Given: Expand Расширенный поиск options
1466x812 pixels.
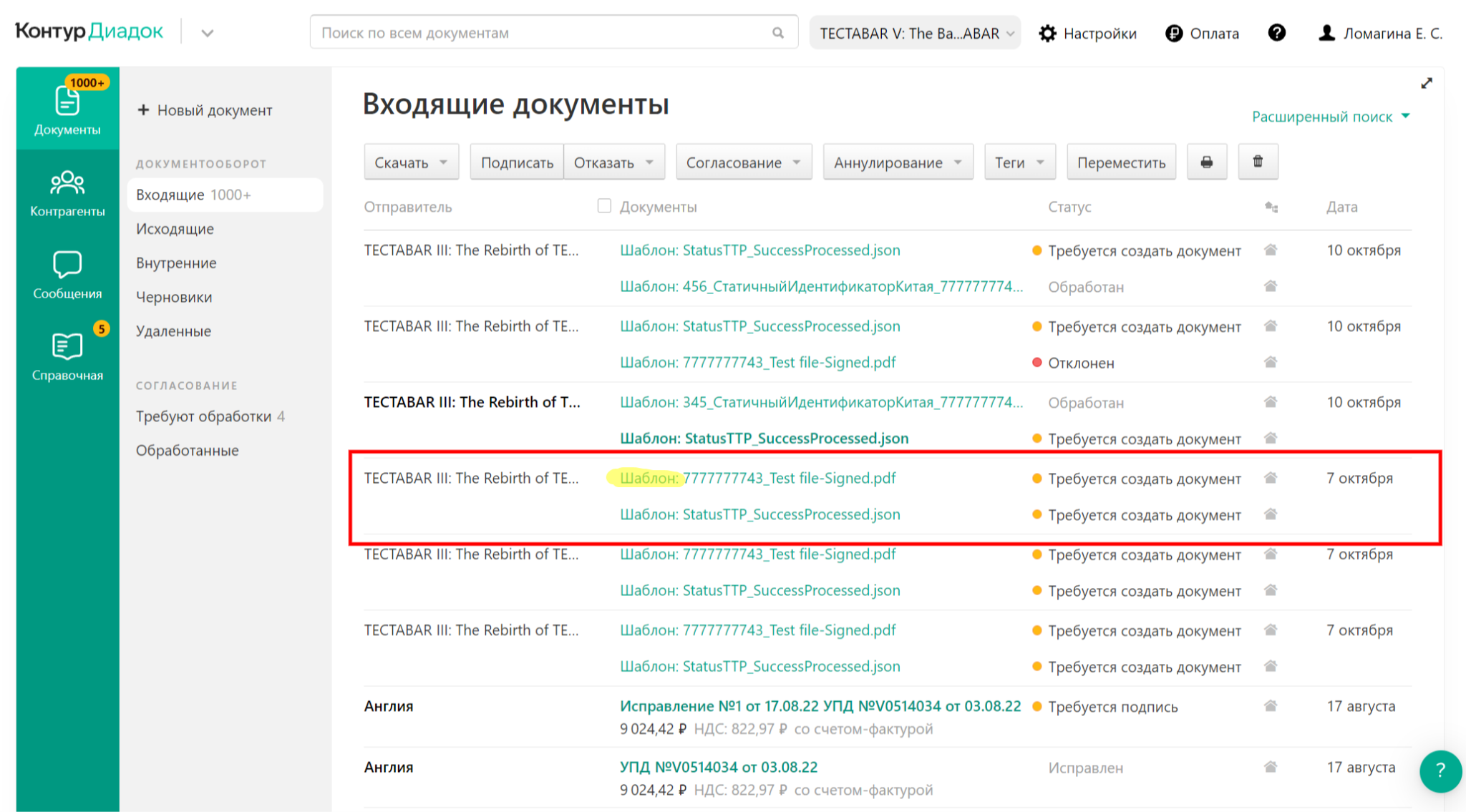Looking at the screenshot, I should click(1330, 117).
